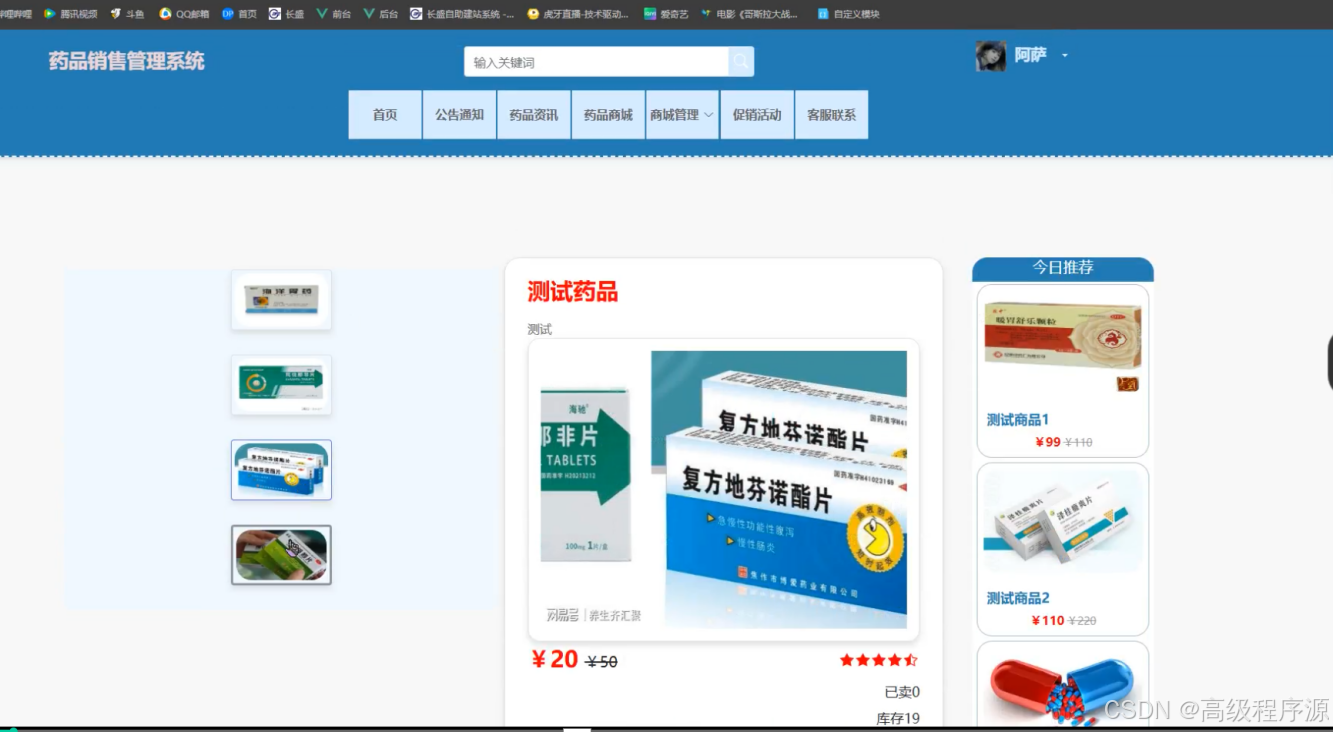This screenshot has height=732, width=1333.
Task: Click the ¥20 current price
Action: pyautogui.click(x=555, y=659)
